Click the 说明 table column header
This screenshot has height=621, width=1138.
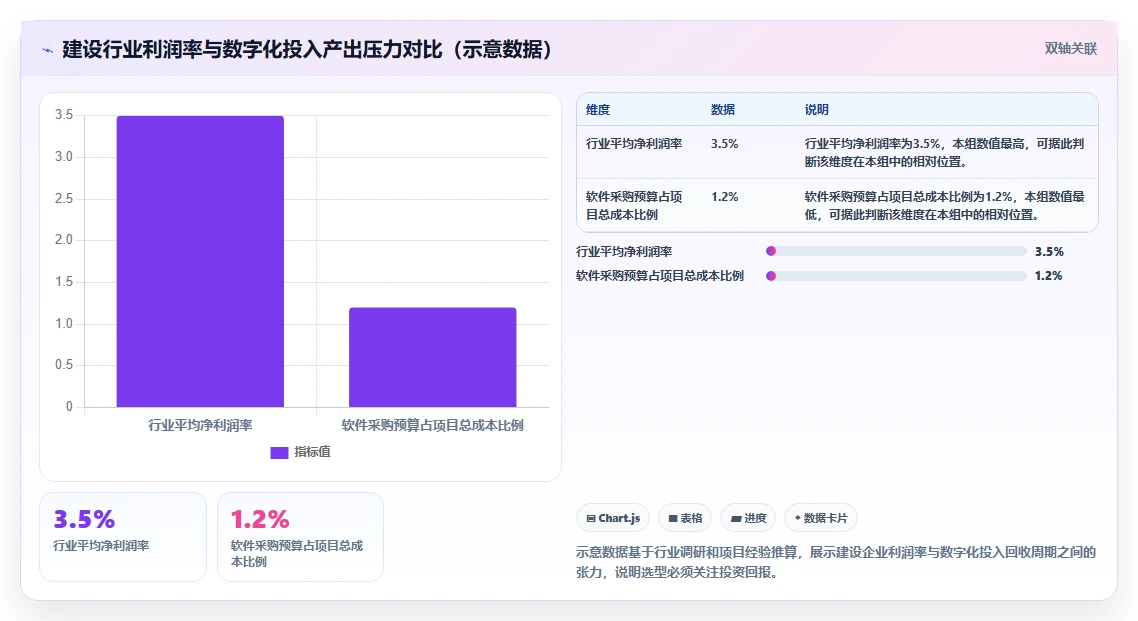click(x=816, y=110)
